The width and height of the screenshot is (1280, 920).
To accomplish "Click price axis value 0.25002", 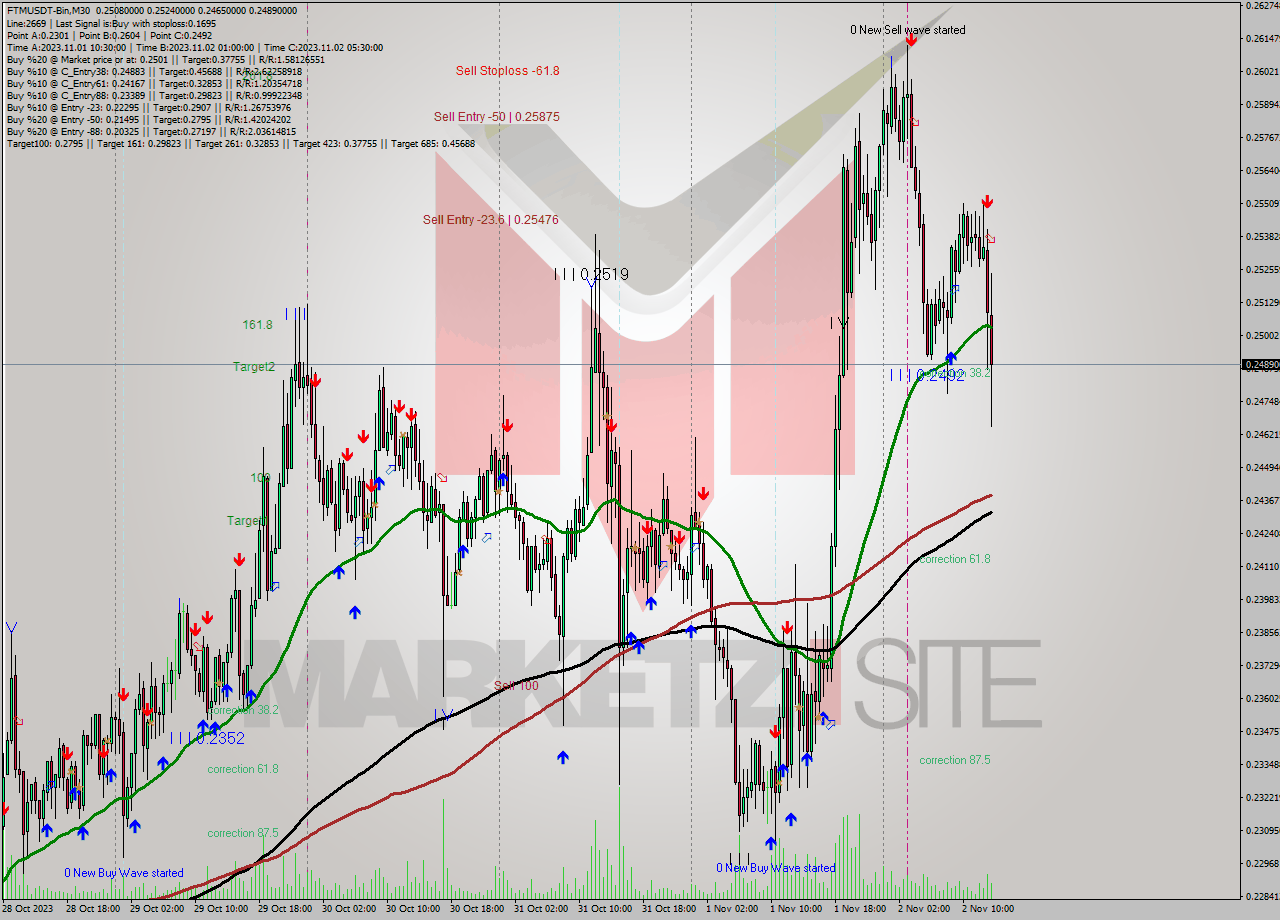I will pyautogui.click(x=1261, y=336).
